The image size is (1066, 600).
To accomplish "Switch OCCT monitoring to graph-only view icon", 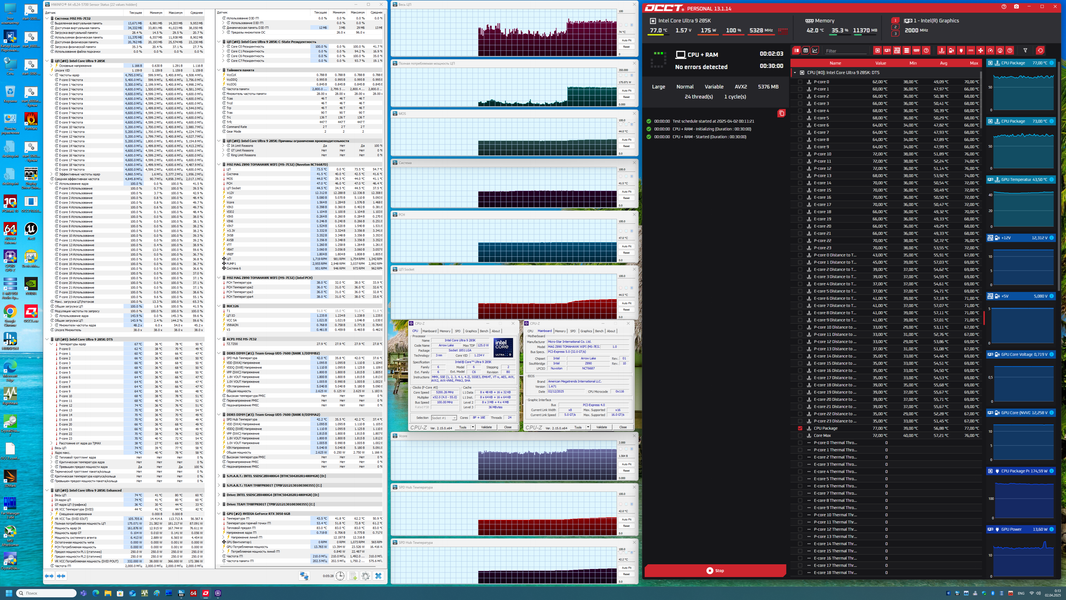I will tap(814, 51).
